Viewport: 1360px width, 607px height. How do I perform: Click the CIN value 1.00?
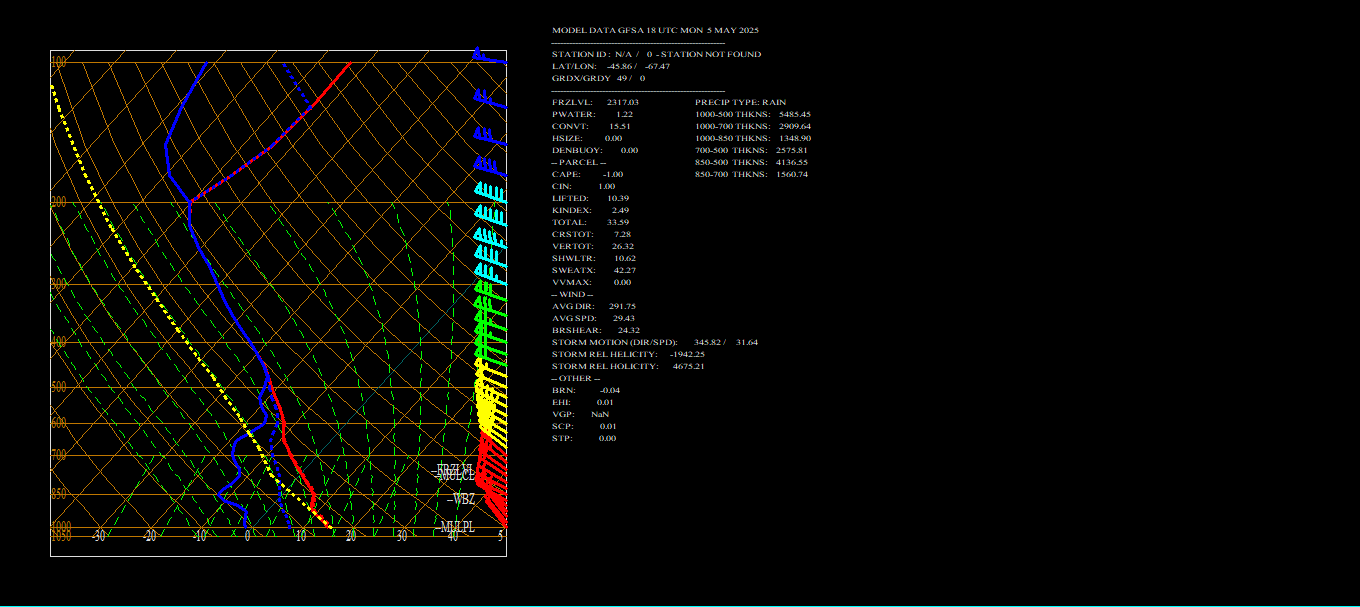click(606, 186)
